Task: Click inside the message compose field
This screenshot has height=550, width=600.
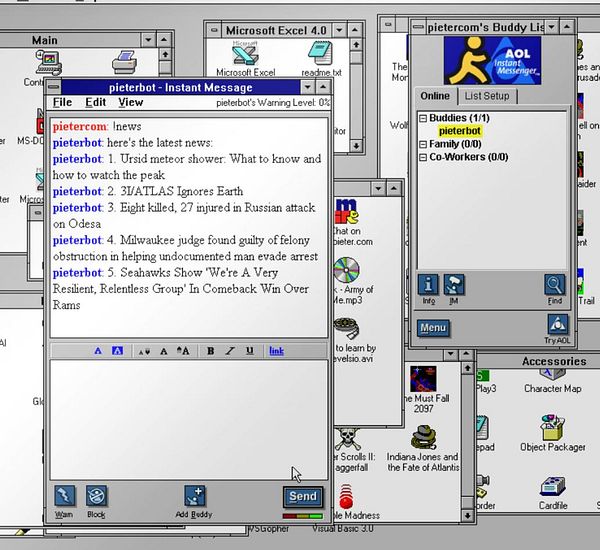Action: pyautogui.click(x=189, y=419)
